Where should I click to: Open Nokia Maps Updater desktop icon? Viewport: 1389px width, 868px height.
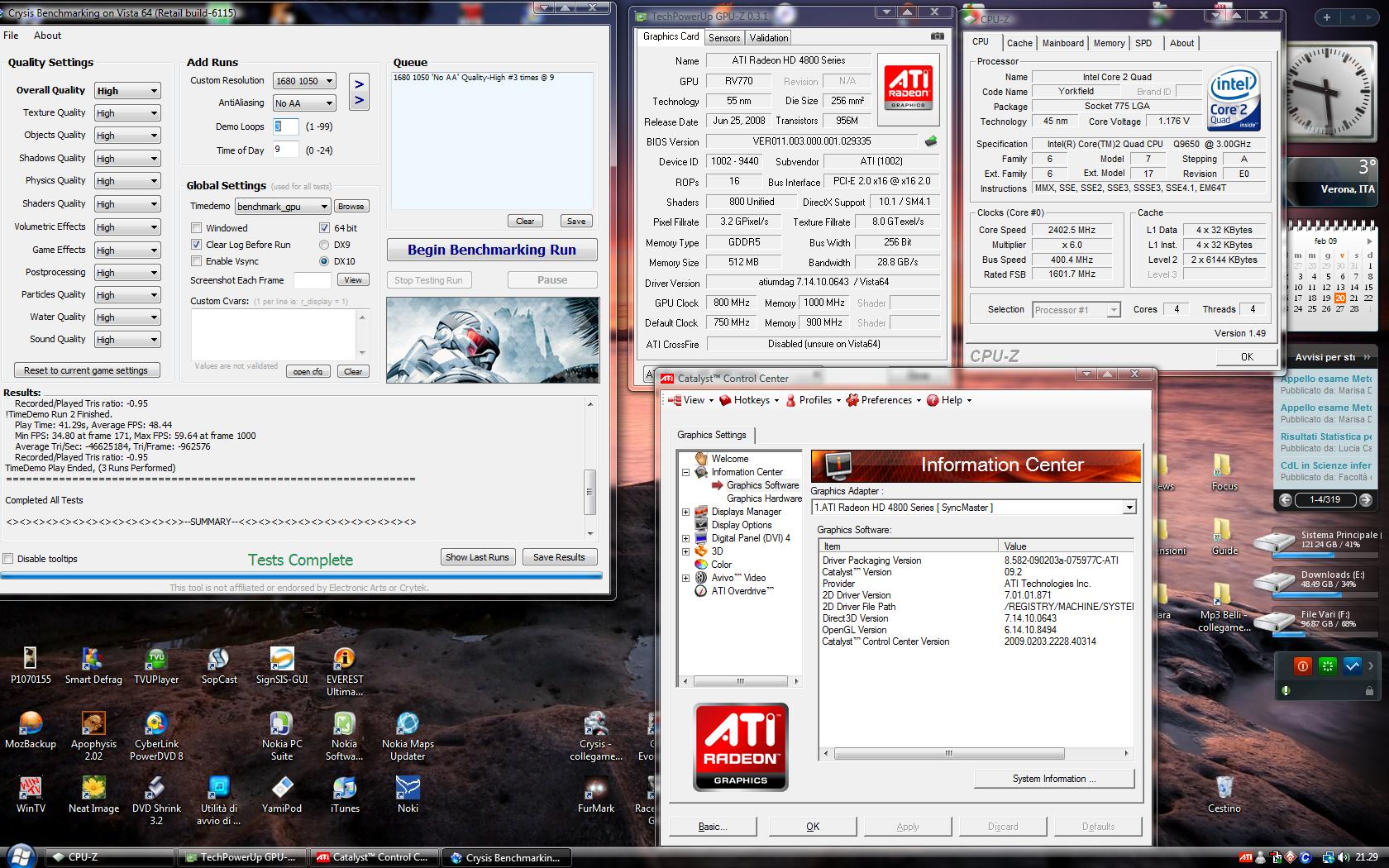tap(408, 736)
